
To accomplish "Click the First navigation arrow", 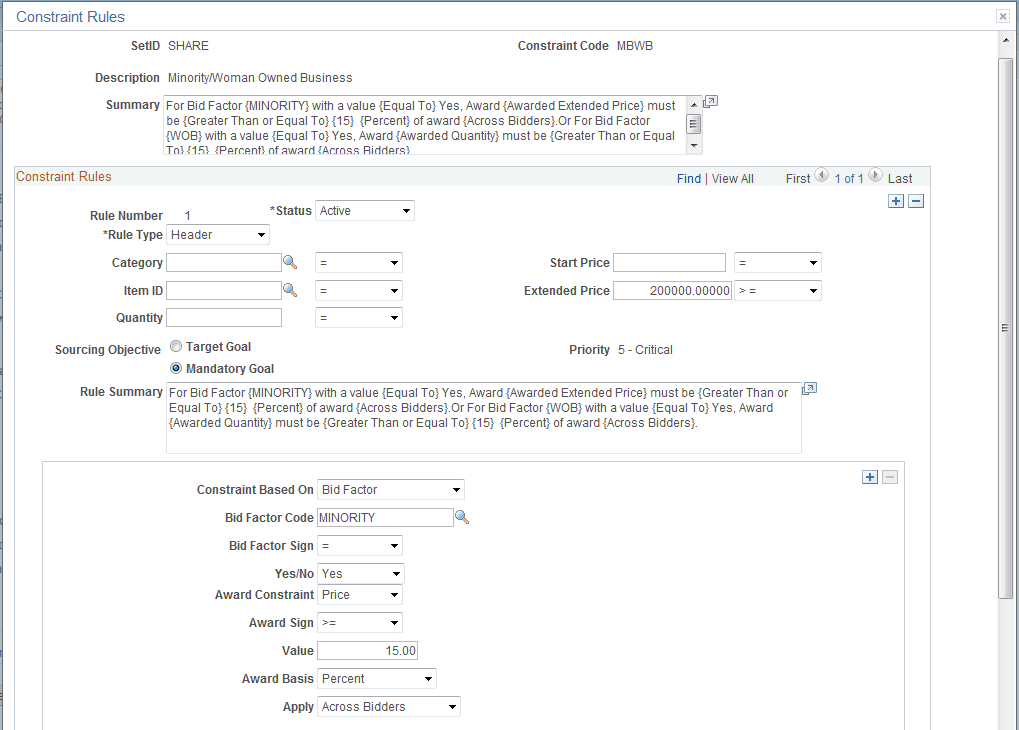I will pos(821,178).
